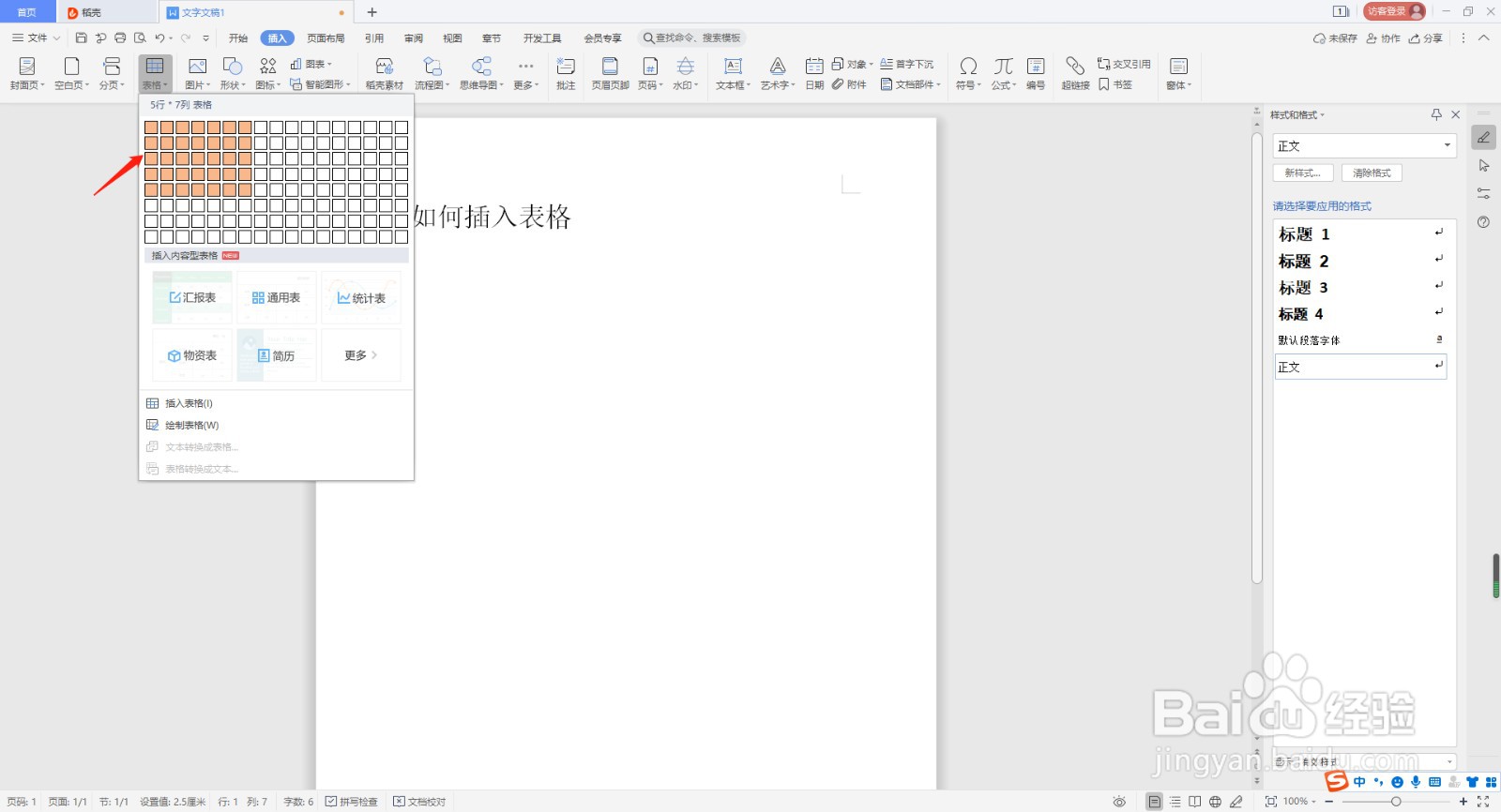Insert the date (日期)

(814, 73)
